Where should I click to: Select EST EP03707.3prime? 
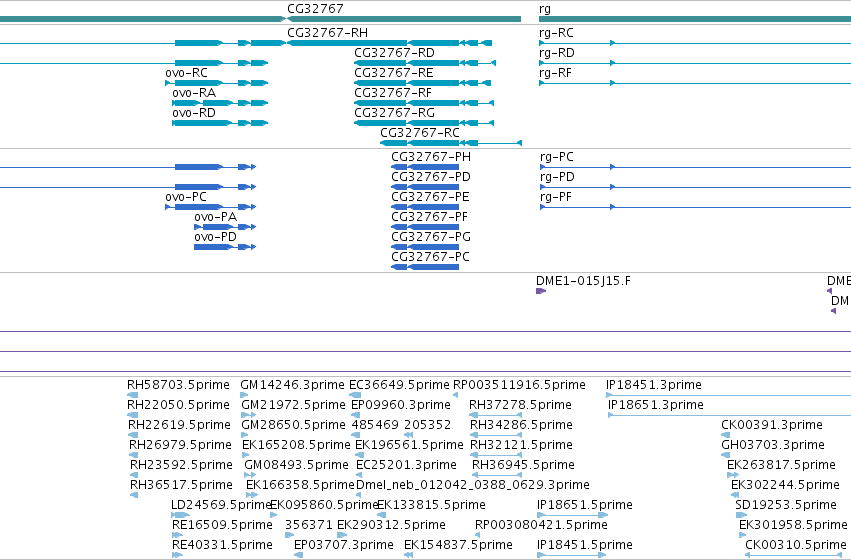[x=344, y=545]
